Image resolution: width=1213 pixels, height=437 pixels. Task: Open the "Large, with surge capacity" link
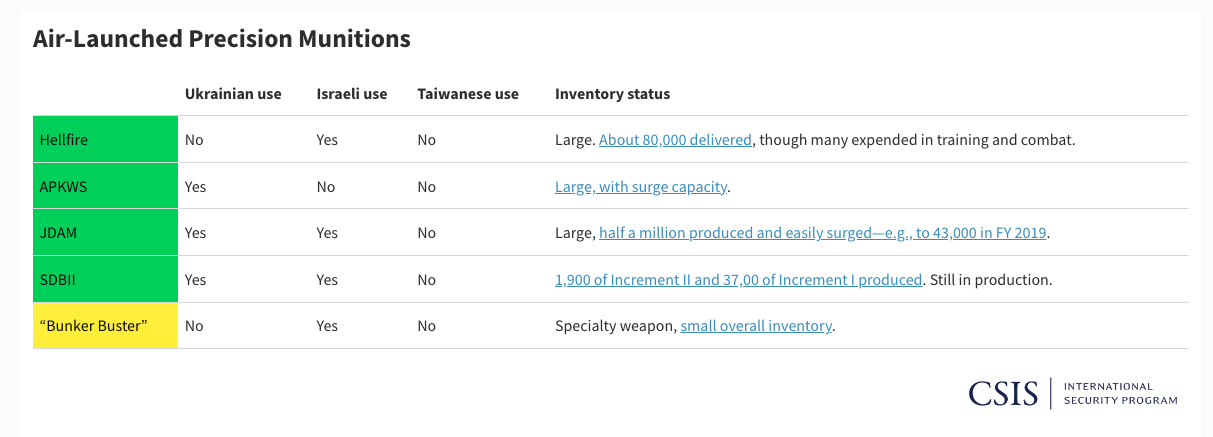pyautogui.click(x=641, y=187)
